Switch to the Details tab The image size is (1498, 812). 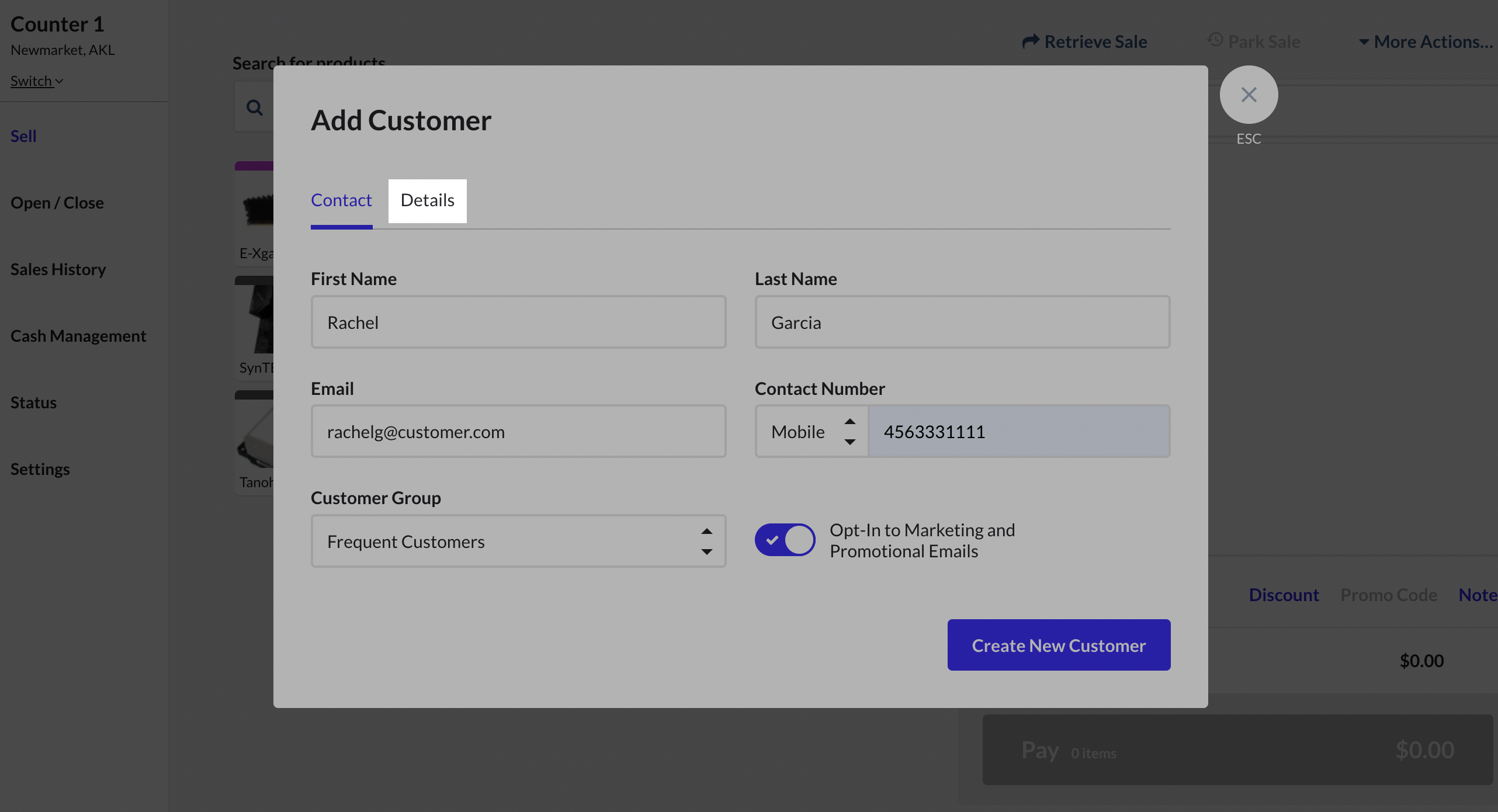pos(427,200)
